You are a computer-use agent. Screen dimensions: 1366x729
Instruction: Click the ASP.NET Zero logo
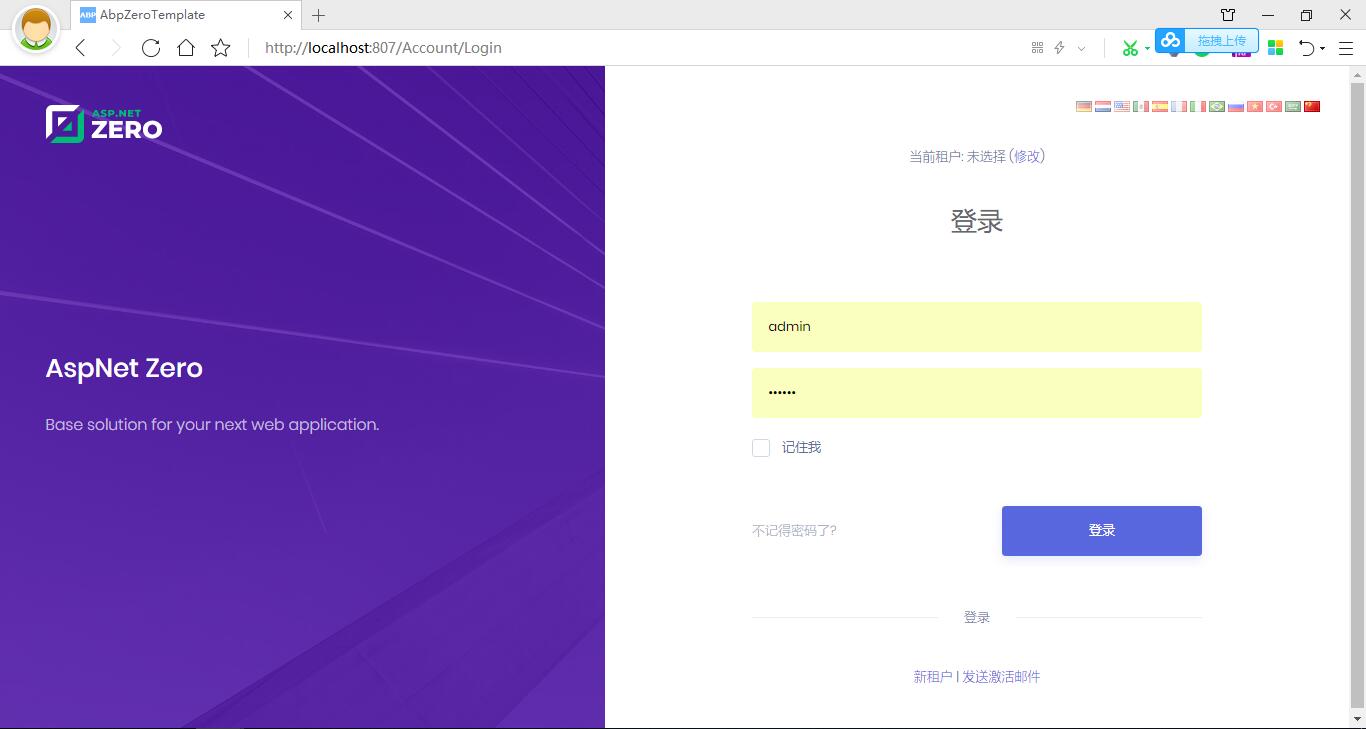pyautogui.click(x=104, y=124)
